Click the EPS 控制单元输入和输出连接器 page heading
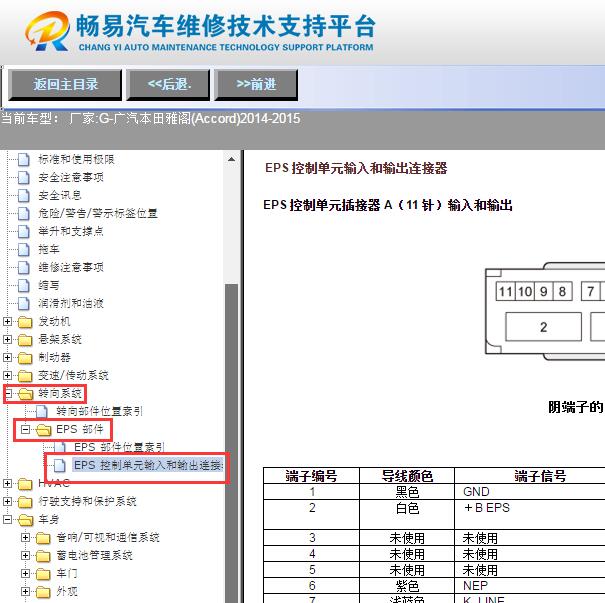Image resolution: width=605 pixels, height=603 pixels. [x=356, y=168]
